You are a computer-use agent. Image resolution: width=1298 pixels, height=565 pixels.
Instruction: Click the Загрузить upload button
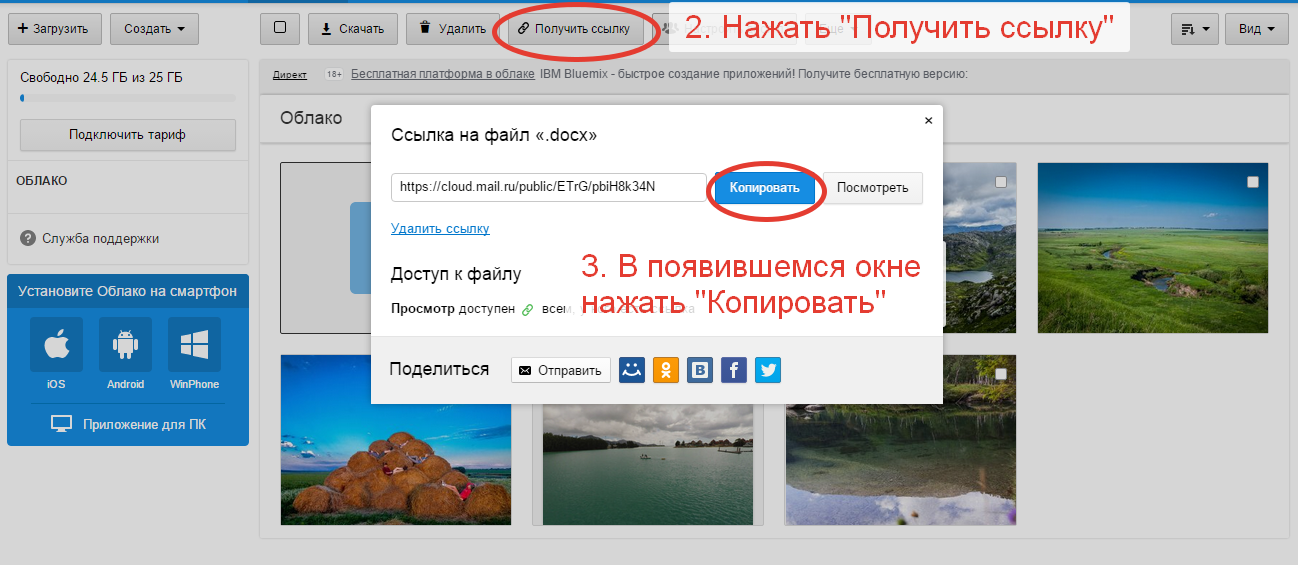pos(55,29)
